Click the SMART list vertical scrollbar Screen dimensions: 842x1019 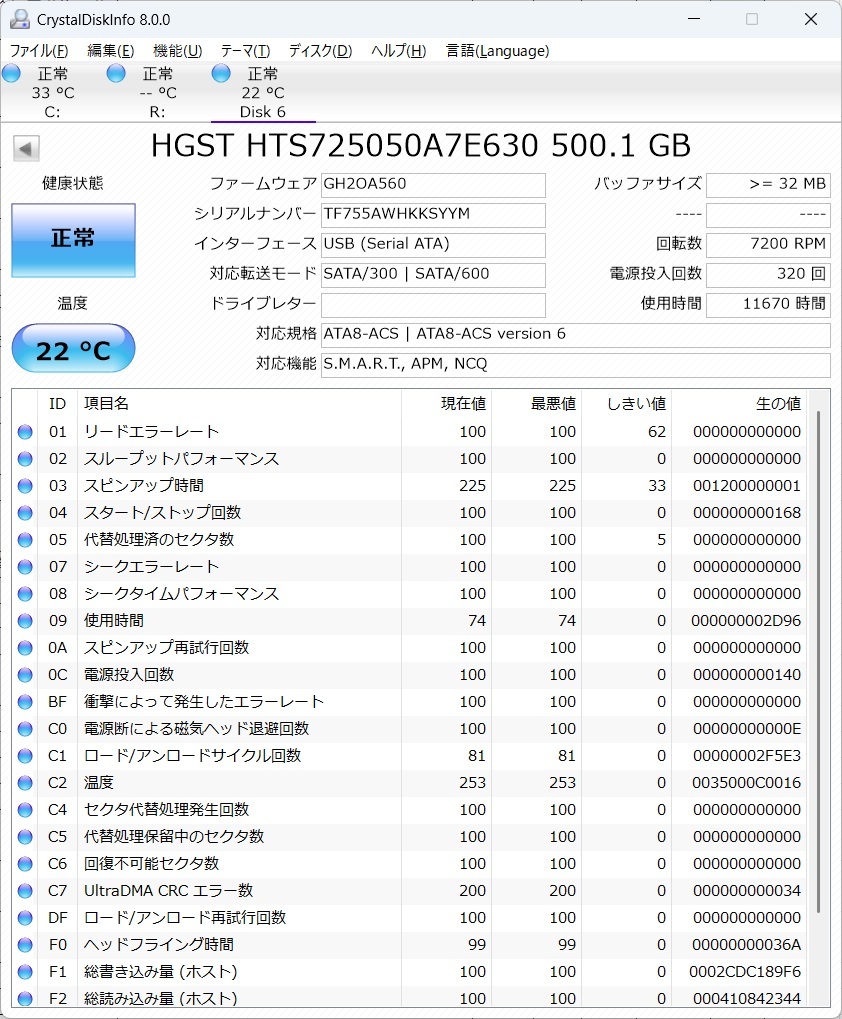818,661
